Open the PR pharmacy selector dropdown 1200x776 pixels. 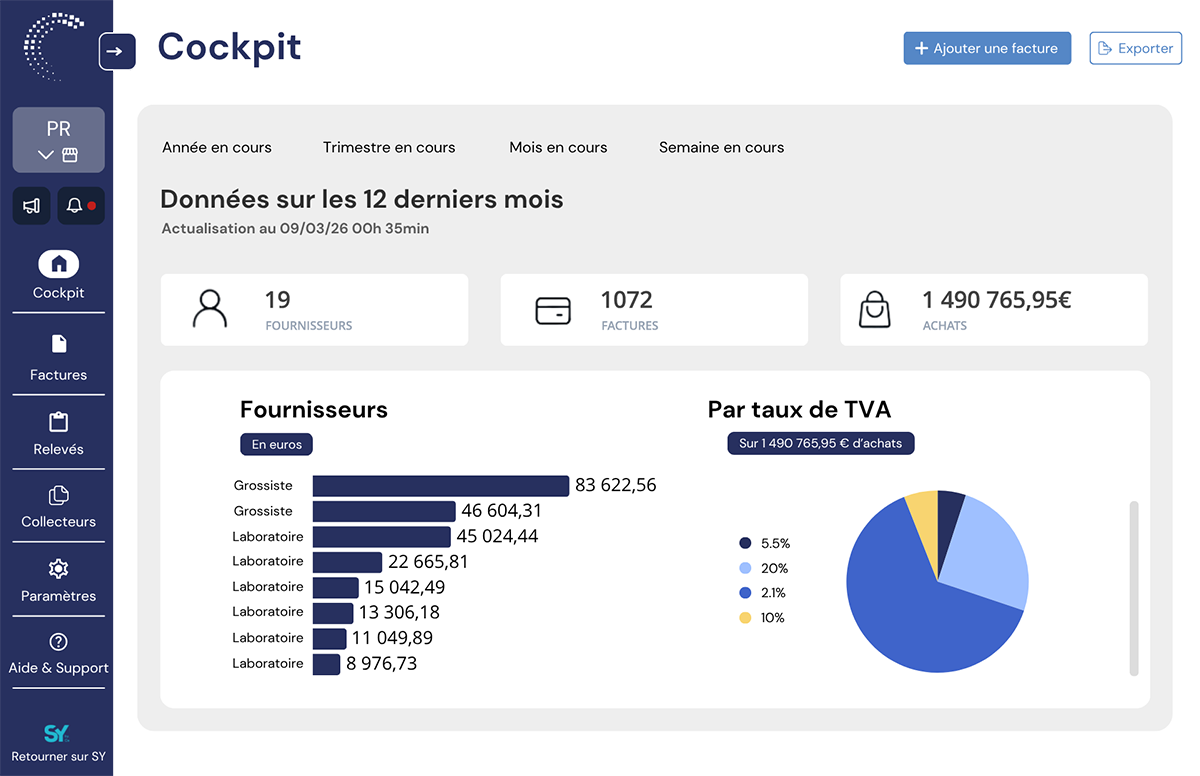[58, 140]
